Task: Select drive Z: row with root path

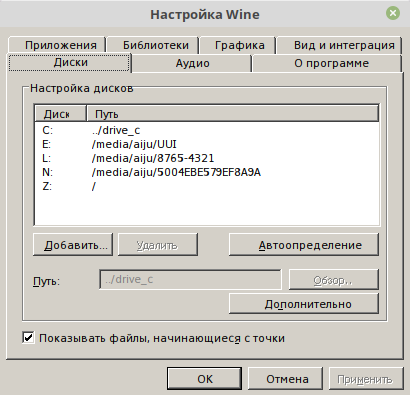Action: [x=206, y=186]
